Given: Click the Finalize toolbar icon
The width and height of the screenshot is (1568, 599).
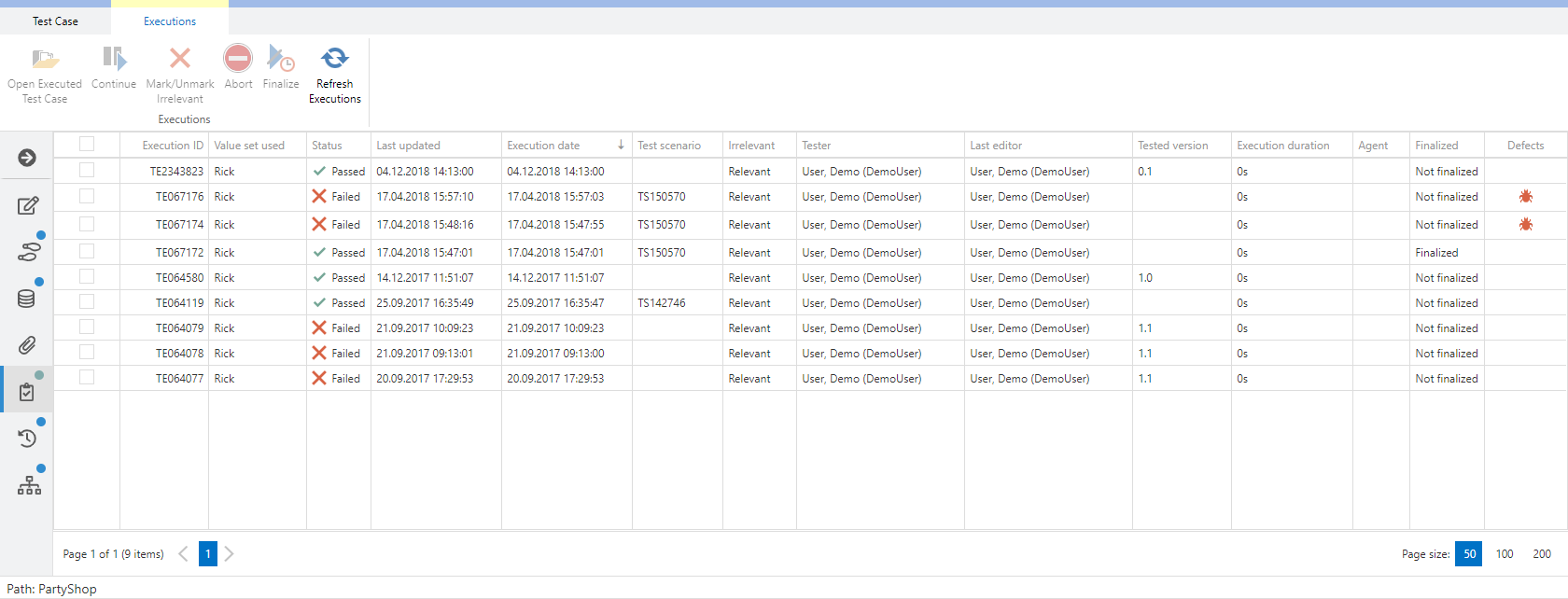Looking at the screenshot, I should click(x=280, y=59).
